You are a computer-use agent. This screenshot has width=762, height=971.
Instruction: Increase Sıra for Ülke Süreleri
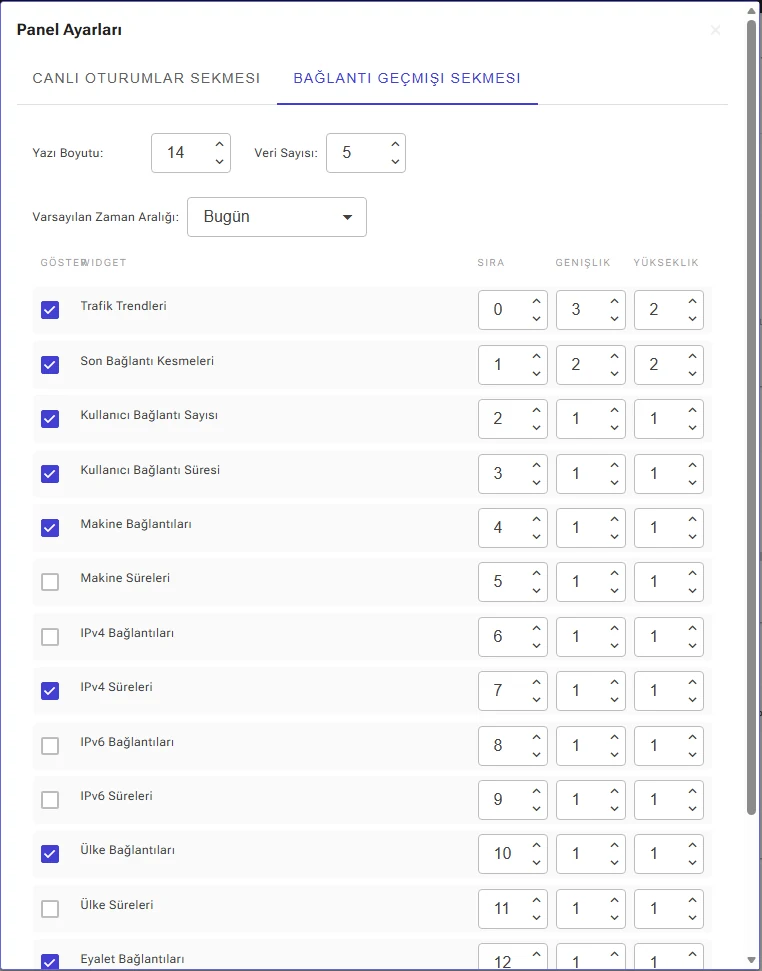pyautogui.click(x=537, y=900)
